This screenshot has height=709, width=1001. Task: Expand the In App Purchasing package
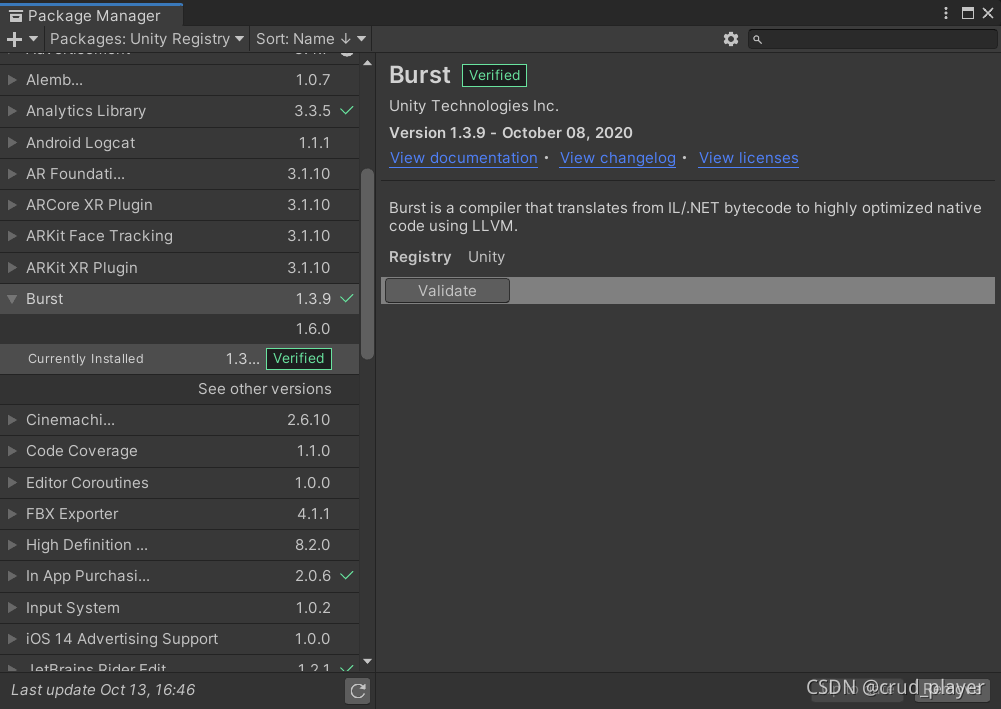(11, 576)
